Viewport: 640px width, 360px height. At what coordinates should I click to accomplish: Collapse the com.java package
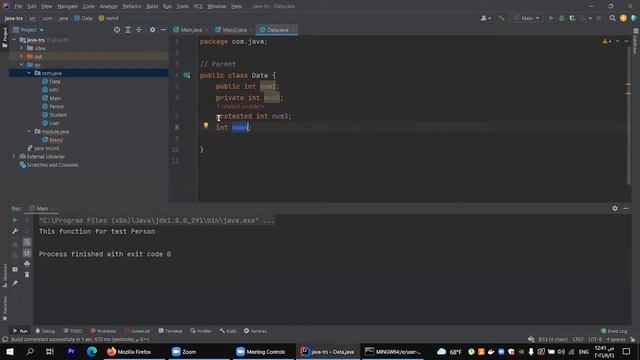click(29, 73)
